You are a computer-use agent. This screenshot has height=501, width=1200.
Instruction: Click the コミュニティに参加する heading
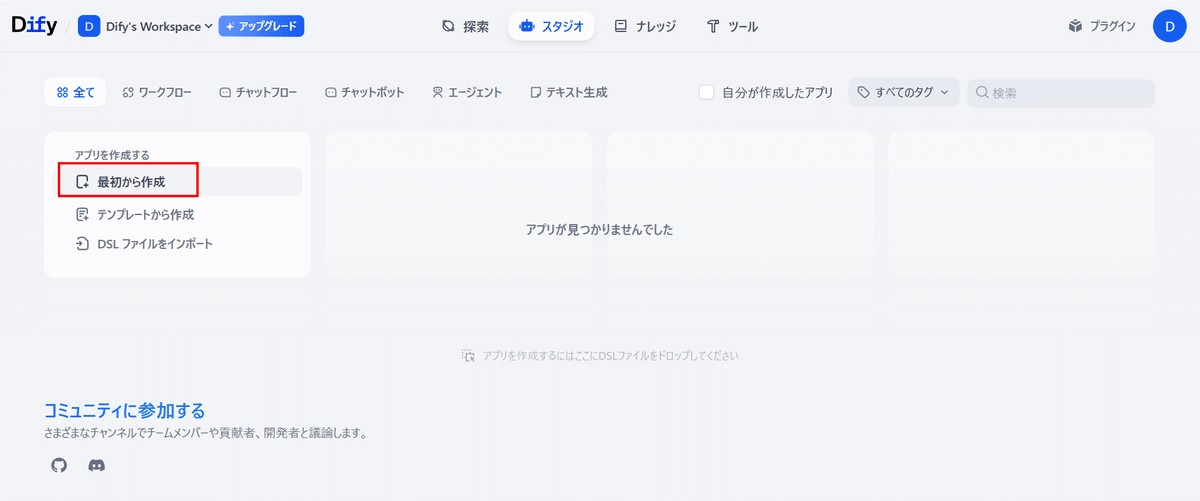coord(125,410)
